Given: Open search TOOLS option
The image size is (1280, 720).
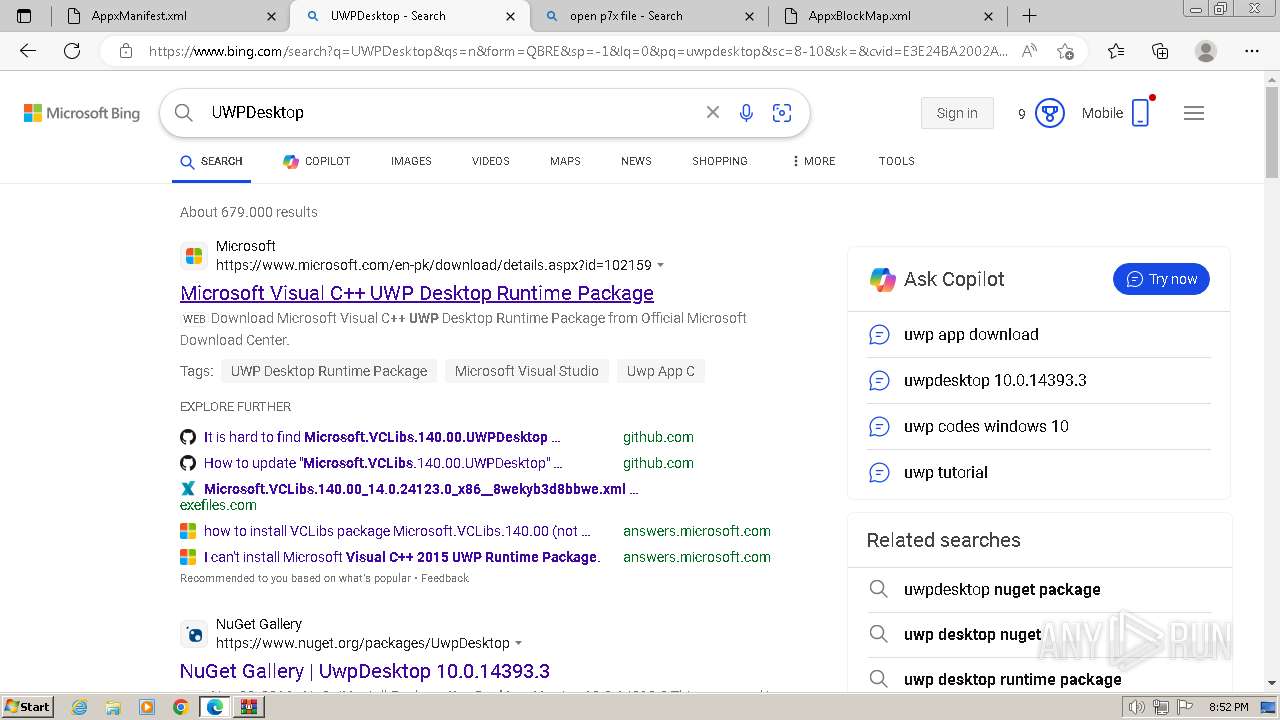Looking at the screenshot, I should (897, 161).
